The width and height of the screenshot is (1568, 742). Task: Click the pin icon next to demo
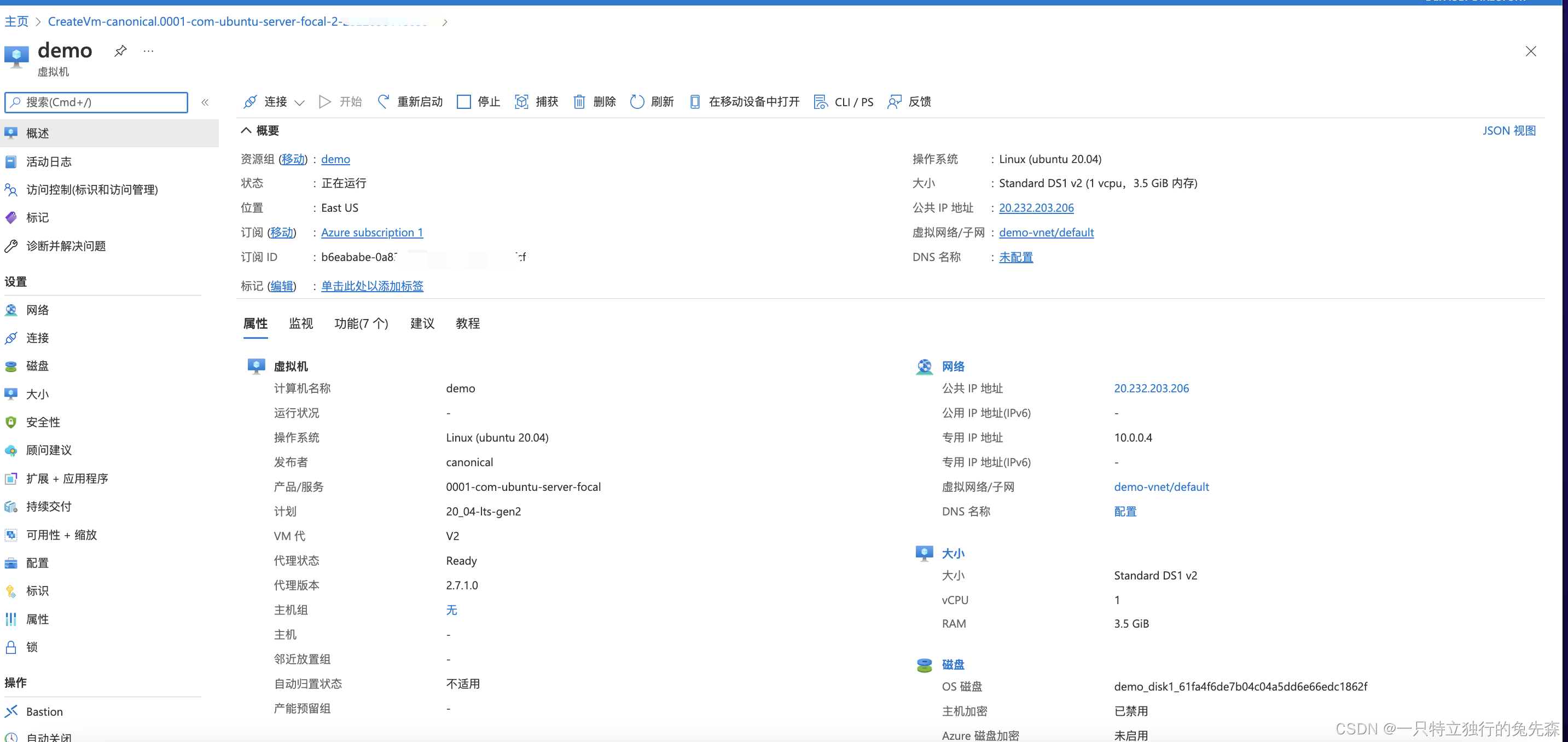click(120, 51)
